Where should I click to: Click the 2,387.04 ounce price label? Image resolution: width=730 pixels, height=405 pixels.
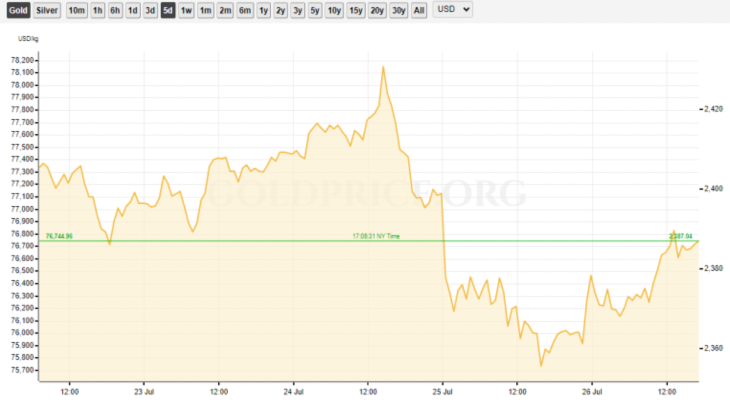pos(681,236)
